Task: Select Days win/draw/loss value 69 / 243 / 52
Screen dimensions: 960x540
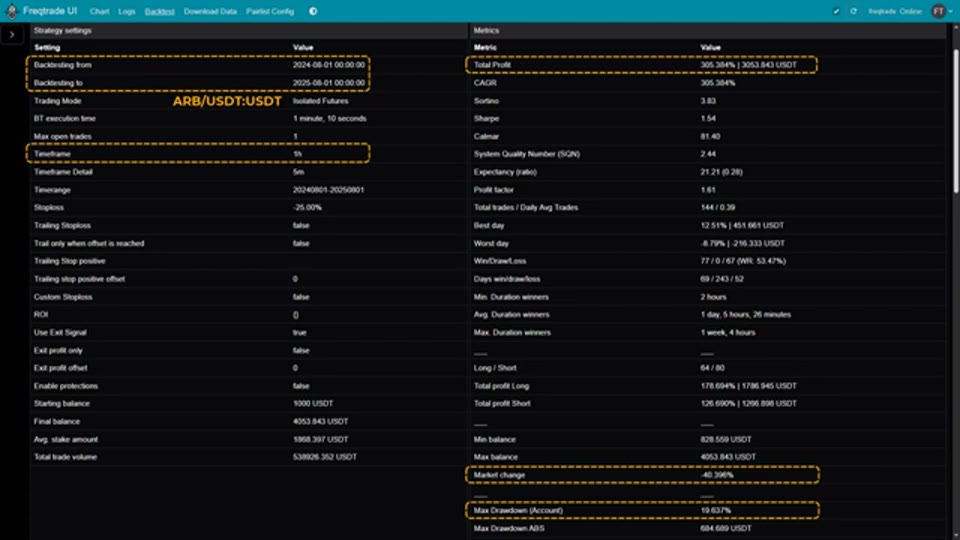Action: (x=724, y=279)
